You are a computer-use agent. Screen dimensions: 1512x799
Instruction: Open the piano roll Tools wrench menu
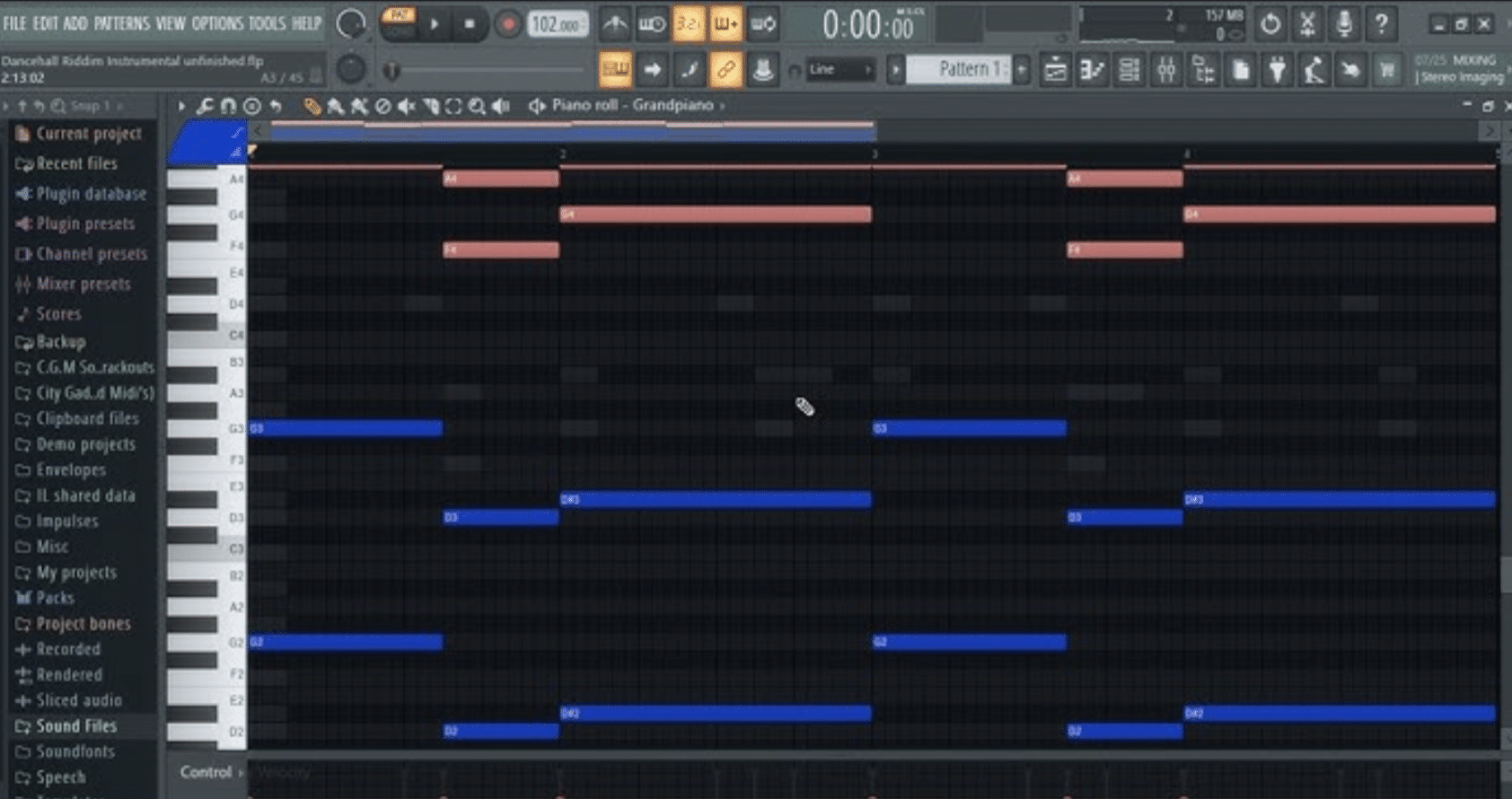click(205, 107)
